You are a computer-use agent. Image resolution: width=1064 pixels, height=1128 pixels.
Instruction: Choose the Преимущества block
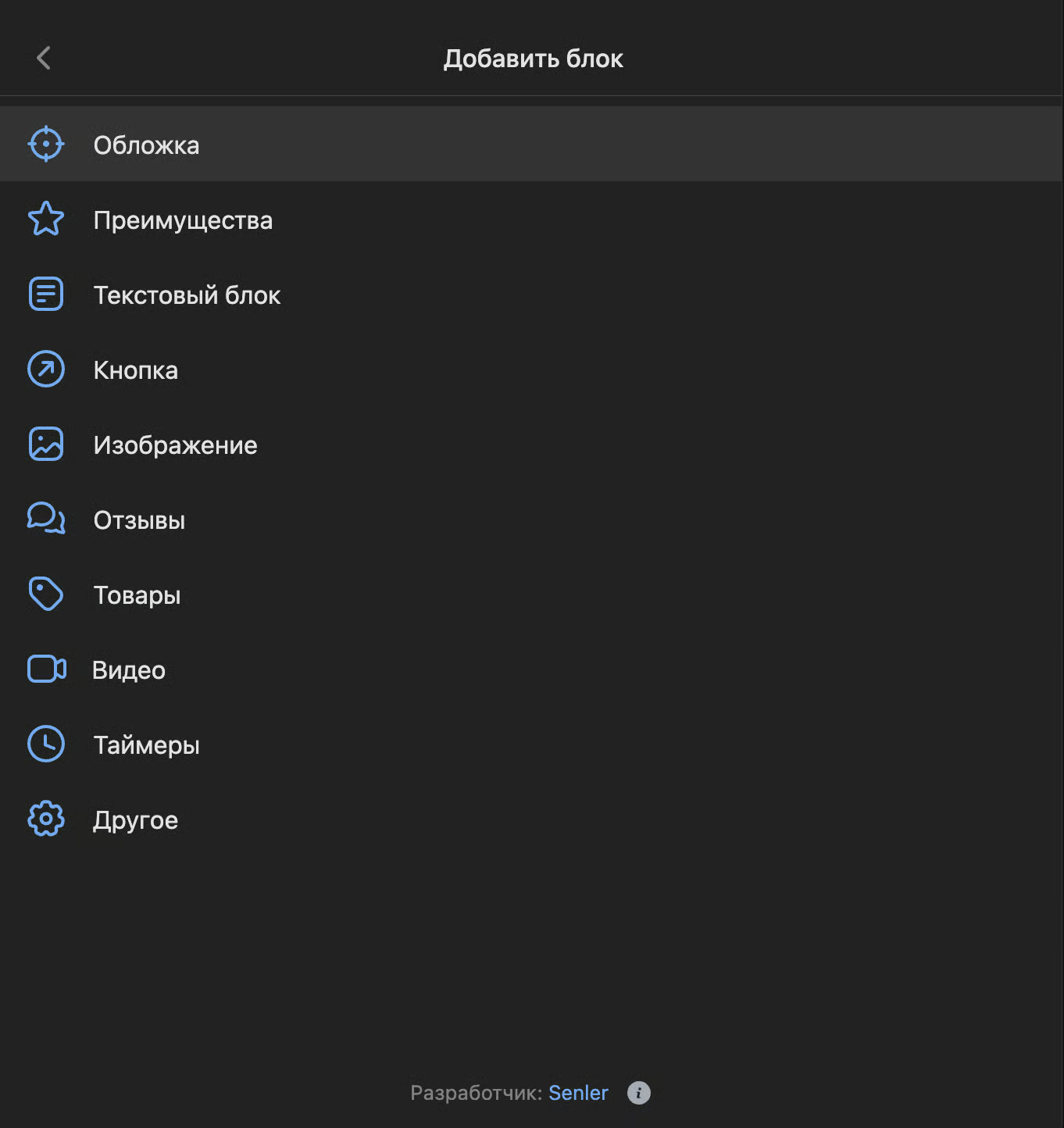tap(183, 220)
